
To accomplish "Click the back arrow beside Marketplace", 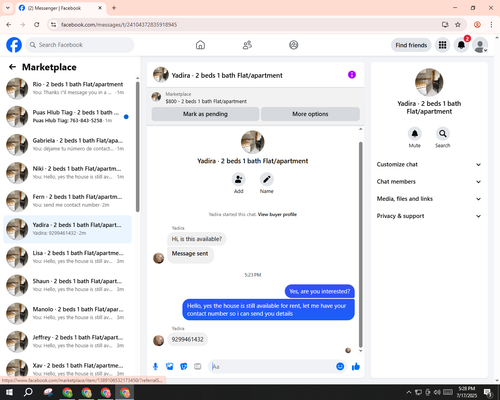I will [x=12, y=67].
